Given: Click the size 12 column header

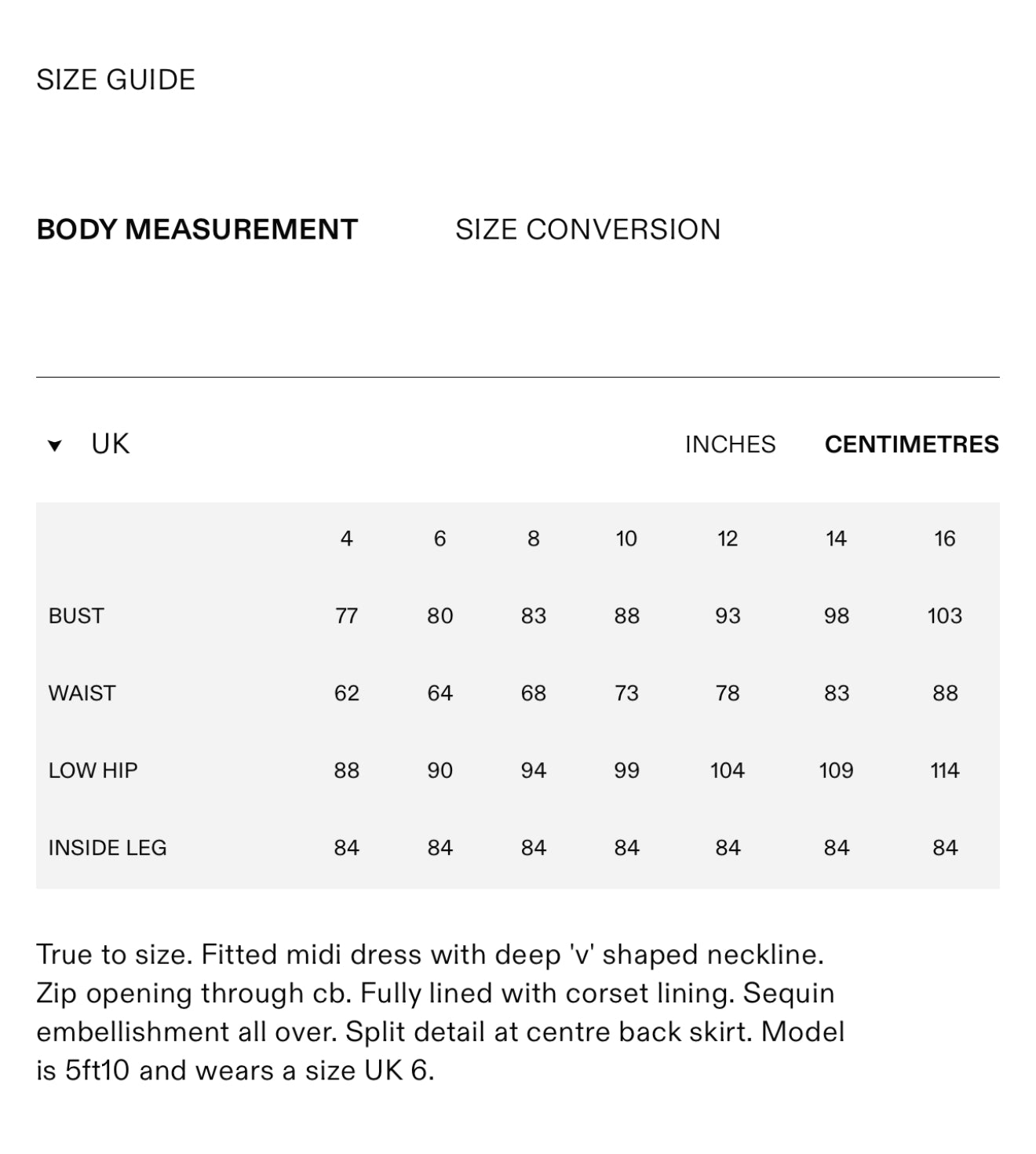Looking at the screenshot, I should point(728,539).
